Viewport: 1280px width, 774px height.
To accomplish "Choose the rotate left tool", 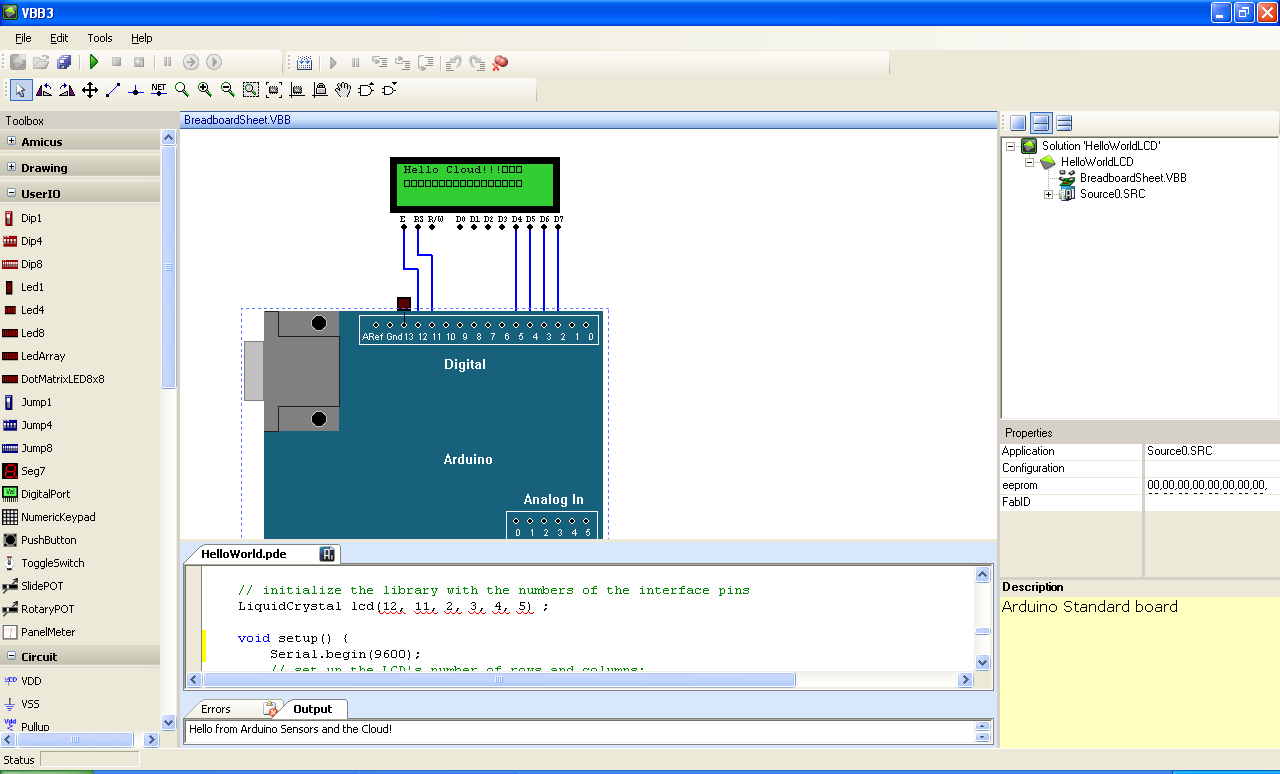I will (x=44, y=90).
